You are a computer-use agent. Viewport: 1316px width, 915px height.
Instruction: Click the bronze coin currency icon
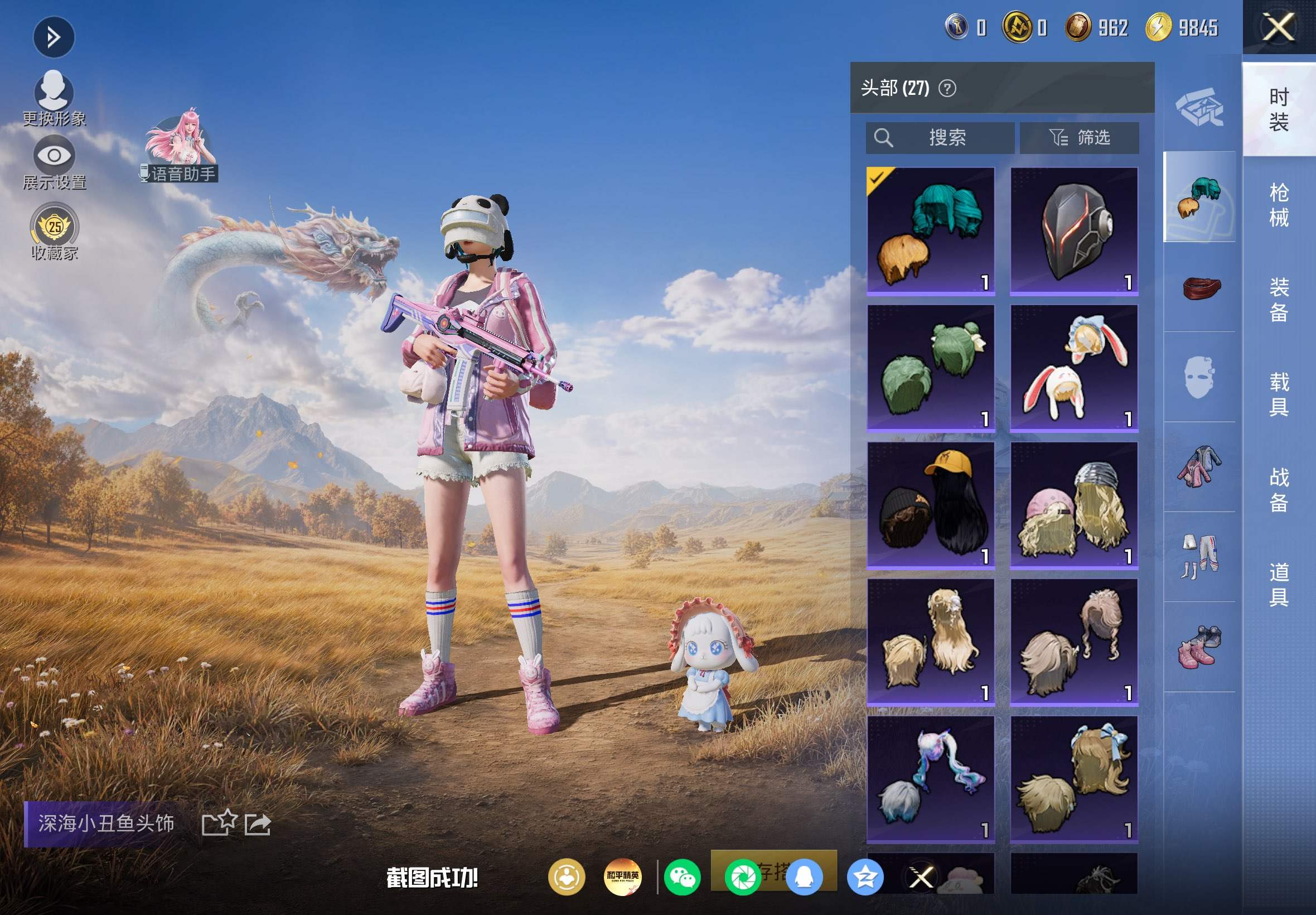[1078, 27]
